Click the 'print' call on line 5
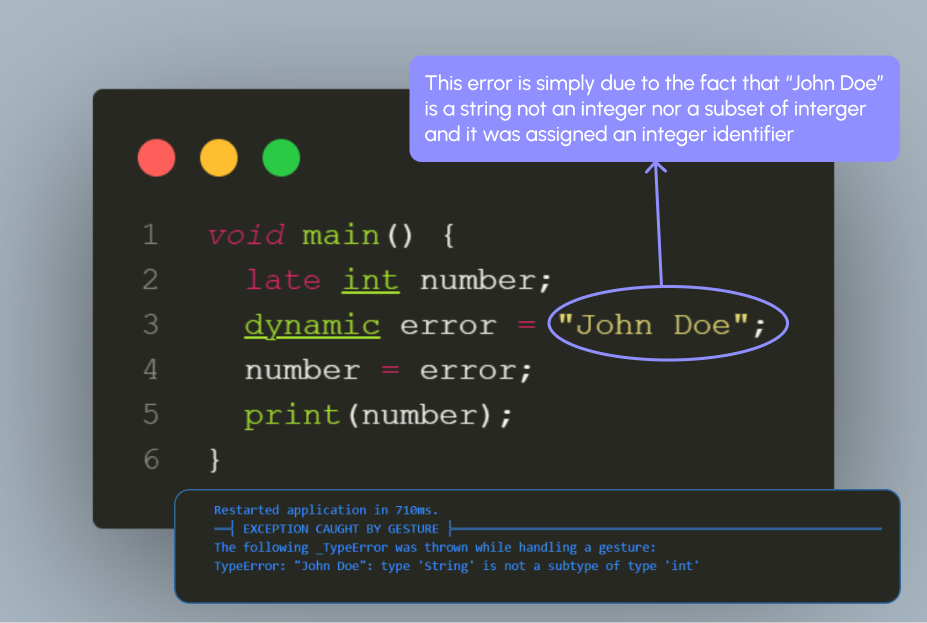 coord(292,416)
